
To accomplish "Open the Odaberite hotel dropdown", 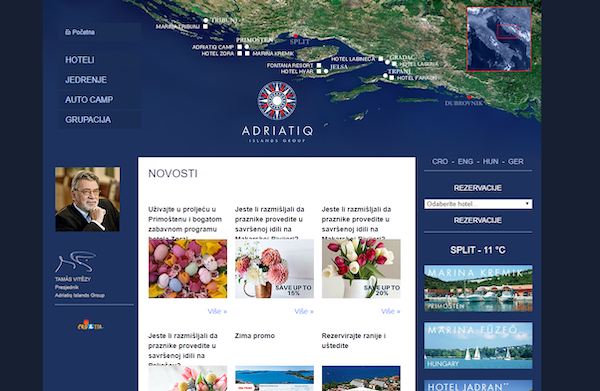I will (x=478, y=204).
